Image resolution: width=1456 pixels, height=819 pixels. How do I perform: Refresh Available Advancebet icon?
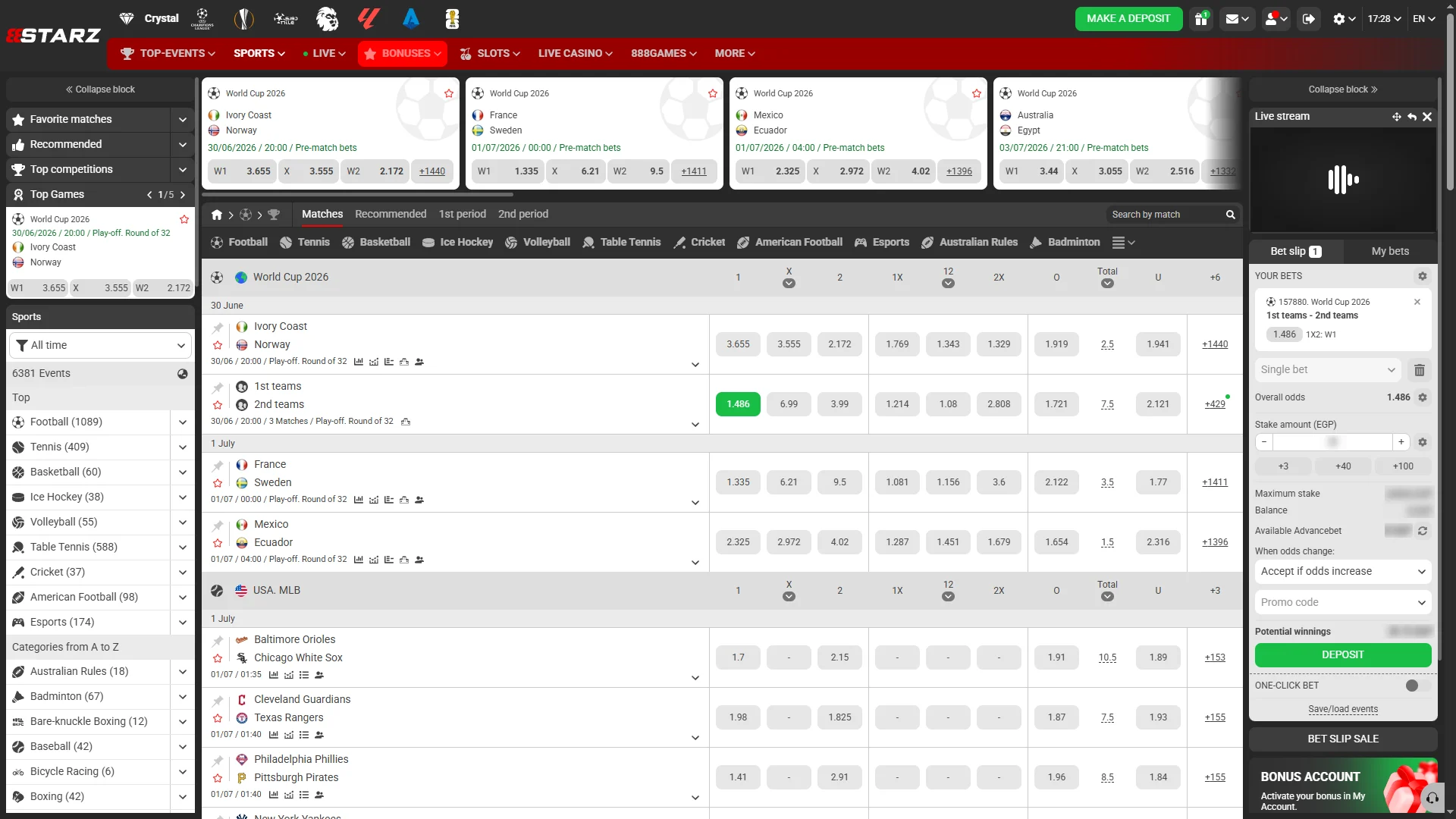point(1423,531)
